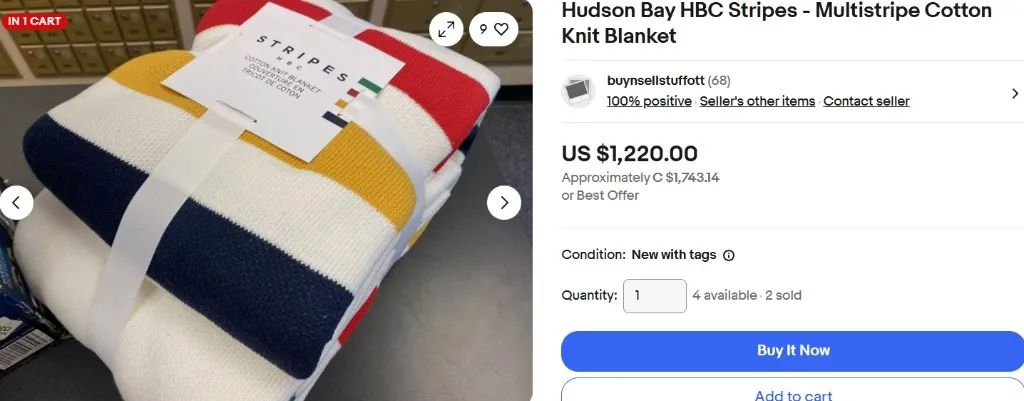
Task: Select the listing title text
Action: point(776,23)
